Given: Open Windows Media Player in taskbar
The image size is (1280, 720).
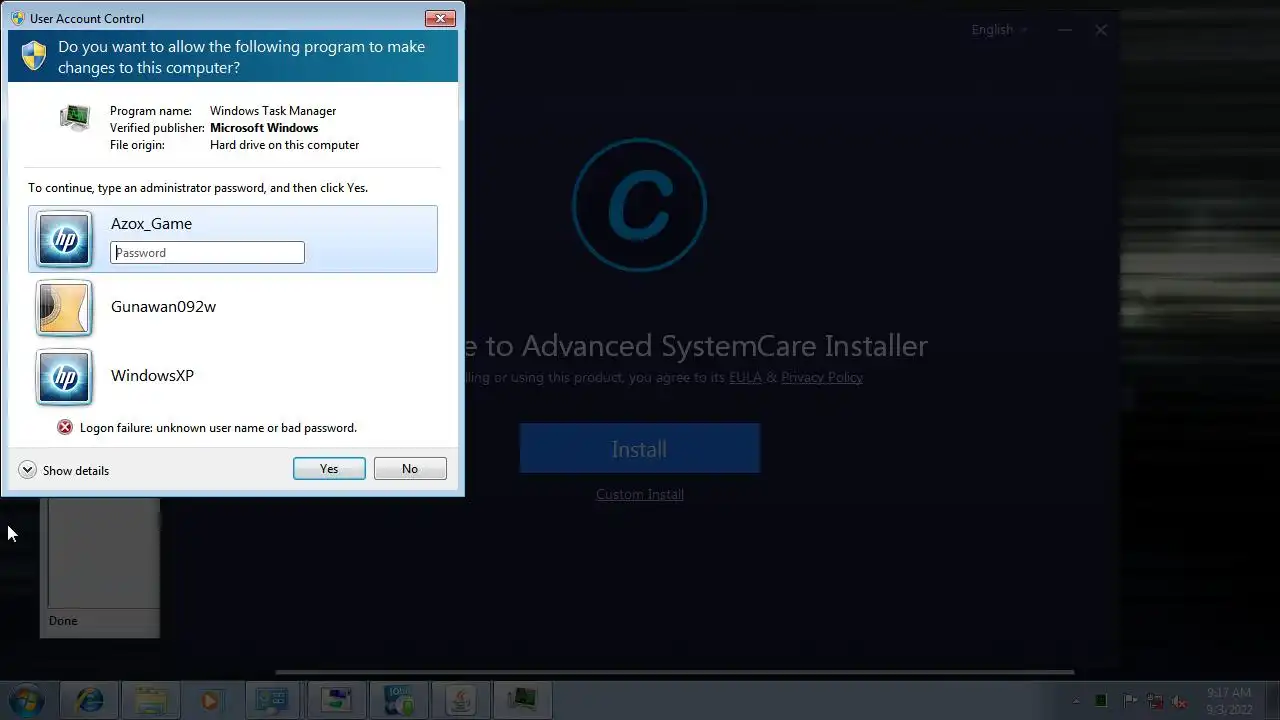Looking at the screenshot, I should [x=210, y=700].
